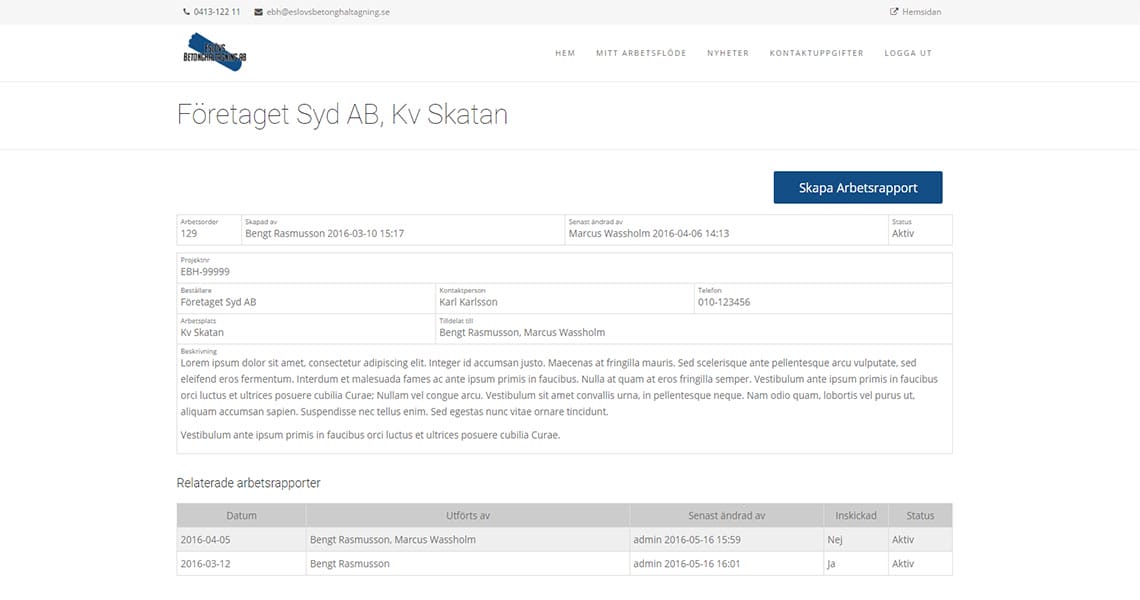The image size is (1140, 600).
Task: Click the Hemsidan link
Action: click(x=921, y=12)
